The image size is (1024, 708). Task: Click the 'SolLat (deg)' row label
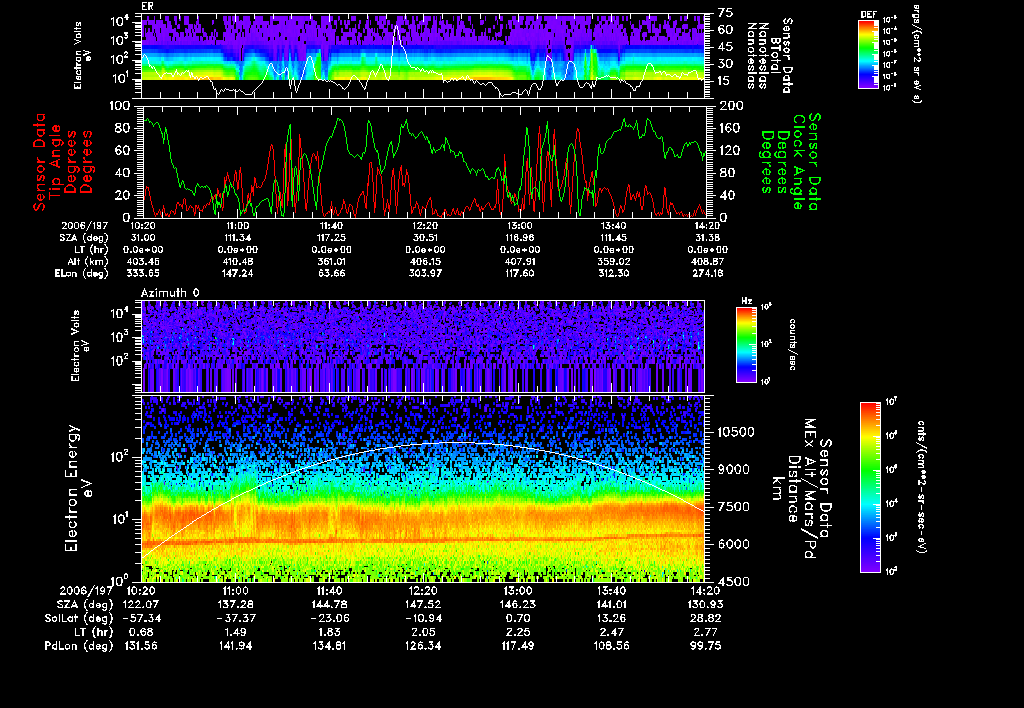(79, 619)
